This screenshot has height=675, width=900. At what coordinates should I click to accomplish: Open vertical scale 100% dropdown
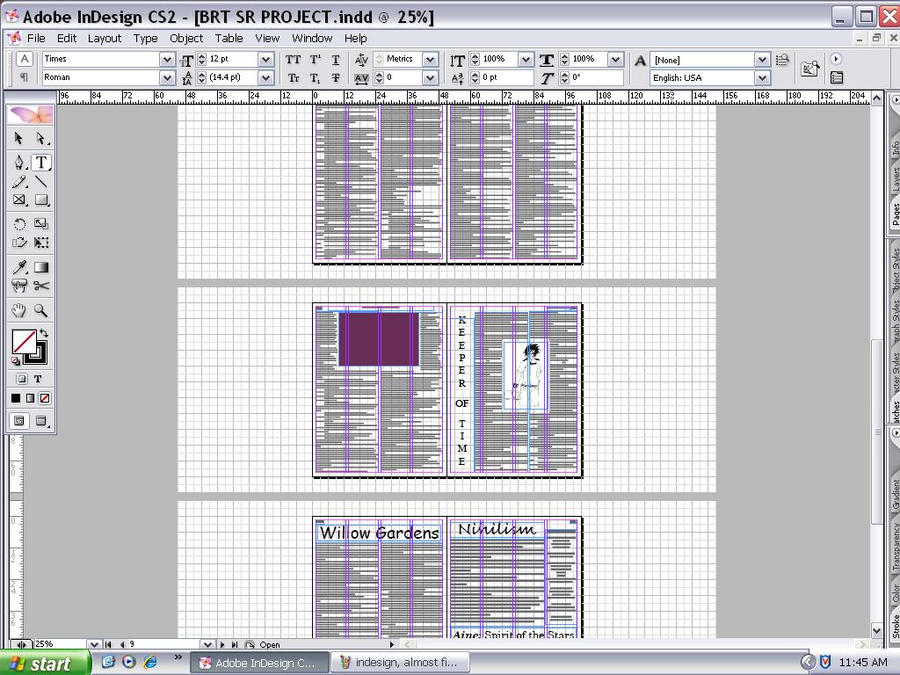click(525, 59)
